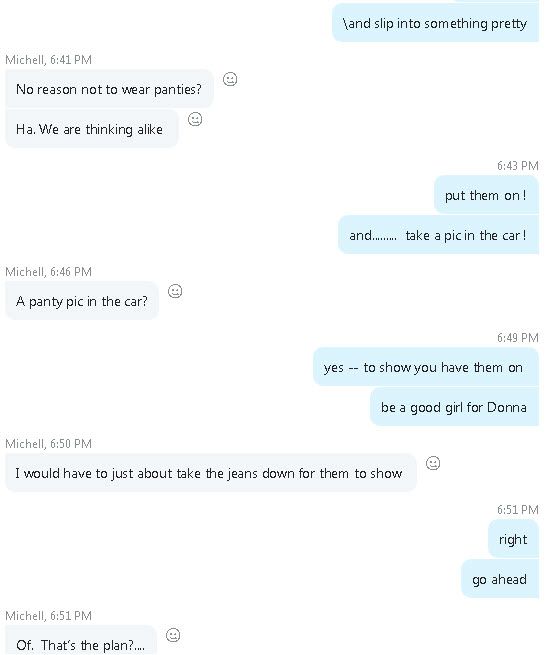Click the 'right' message bubble

coord(513,539)
